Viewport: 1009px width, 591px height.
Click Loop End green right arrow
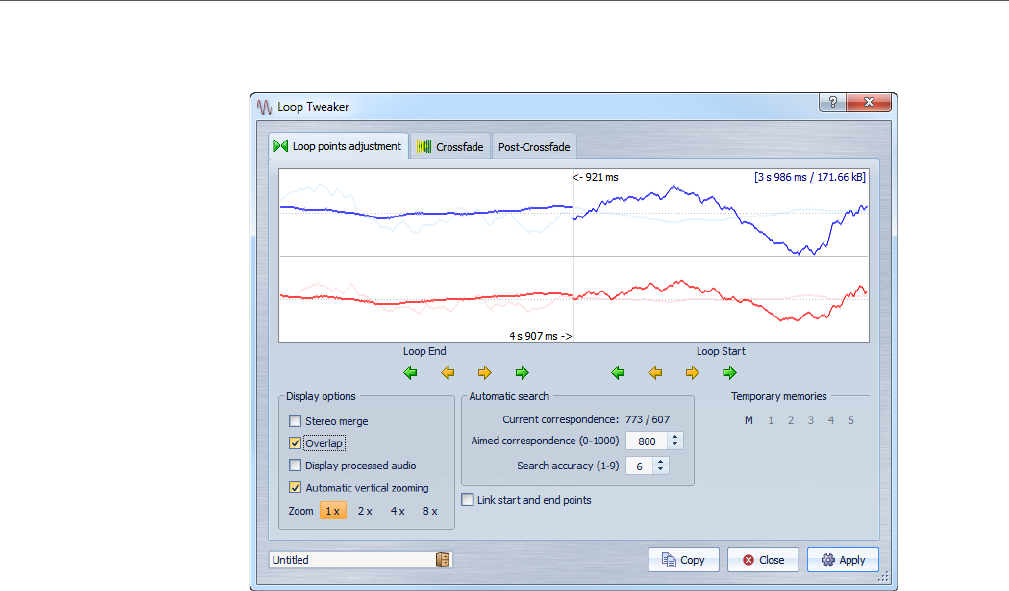pos(522,373)
